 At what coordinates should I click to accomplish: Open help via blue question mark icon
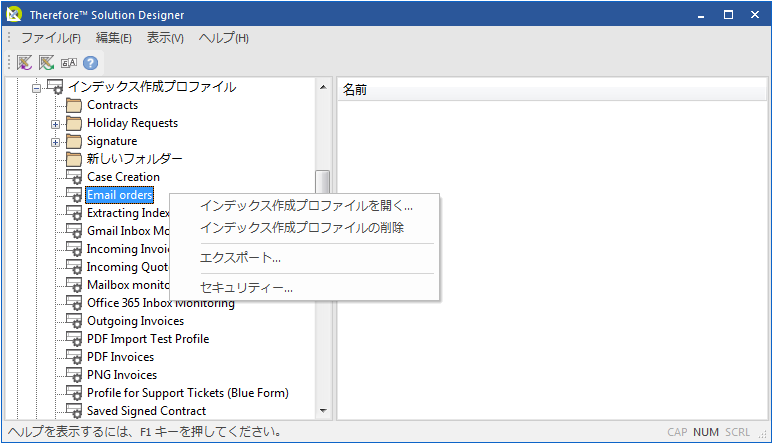90,63
